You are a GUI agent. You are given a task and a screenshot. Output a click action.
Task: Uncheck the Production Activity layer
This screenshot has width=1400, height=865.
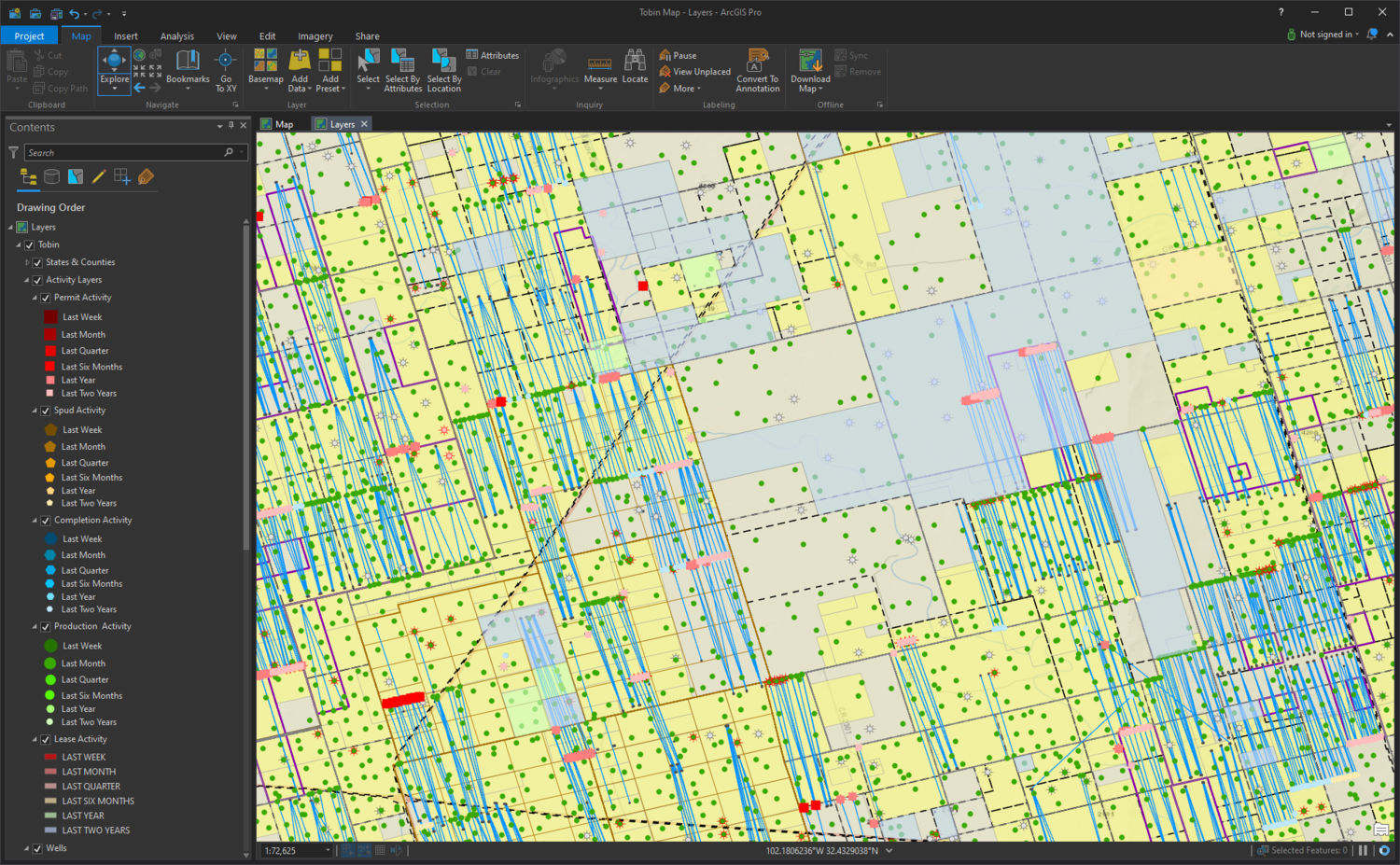45,627
